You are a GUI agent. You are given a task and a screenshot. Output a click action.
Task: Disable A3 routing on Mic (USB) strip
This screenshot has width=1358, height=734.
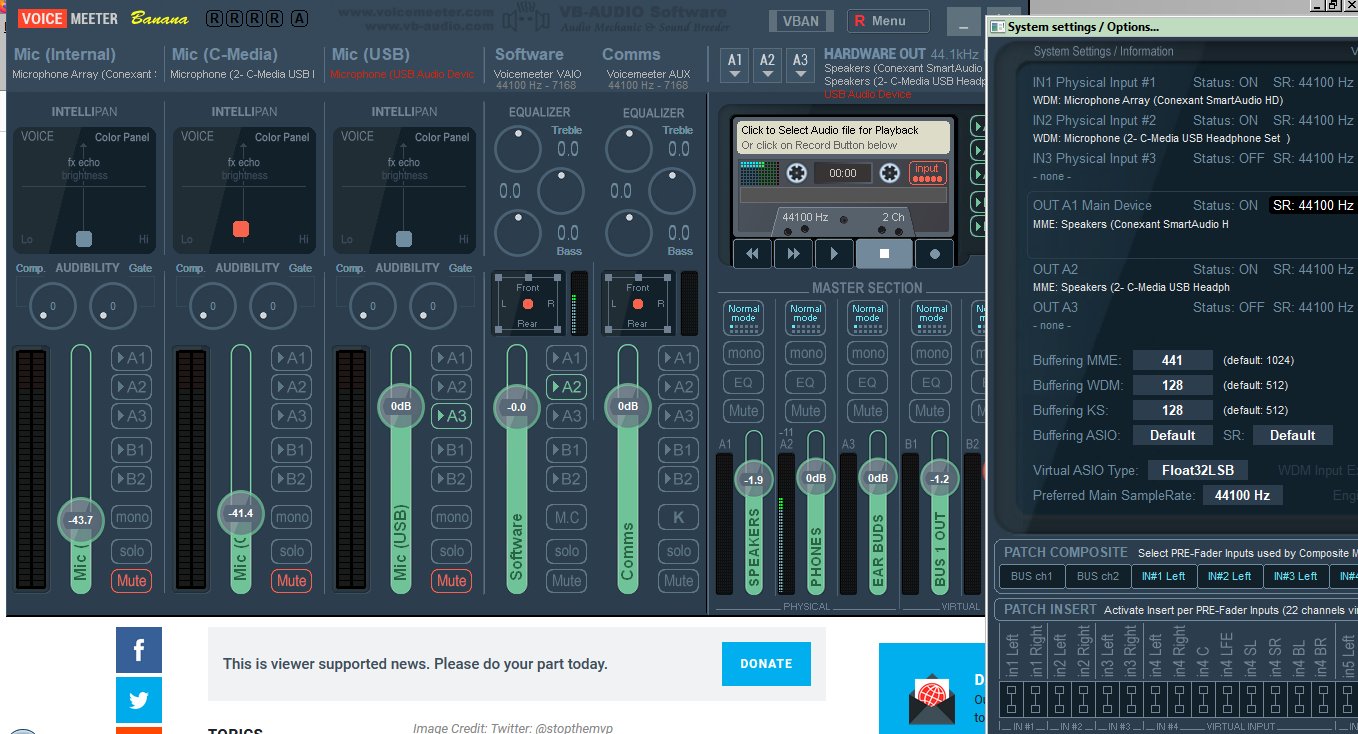tap(451, 416)
